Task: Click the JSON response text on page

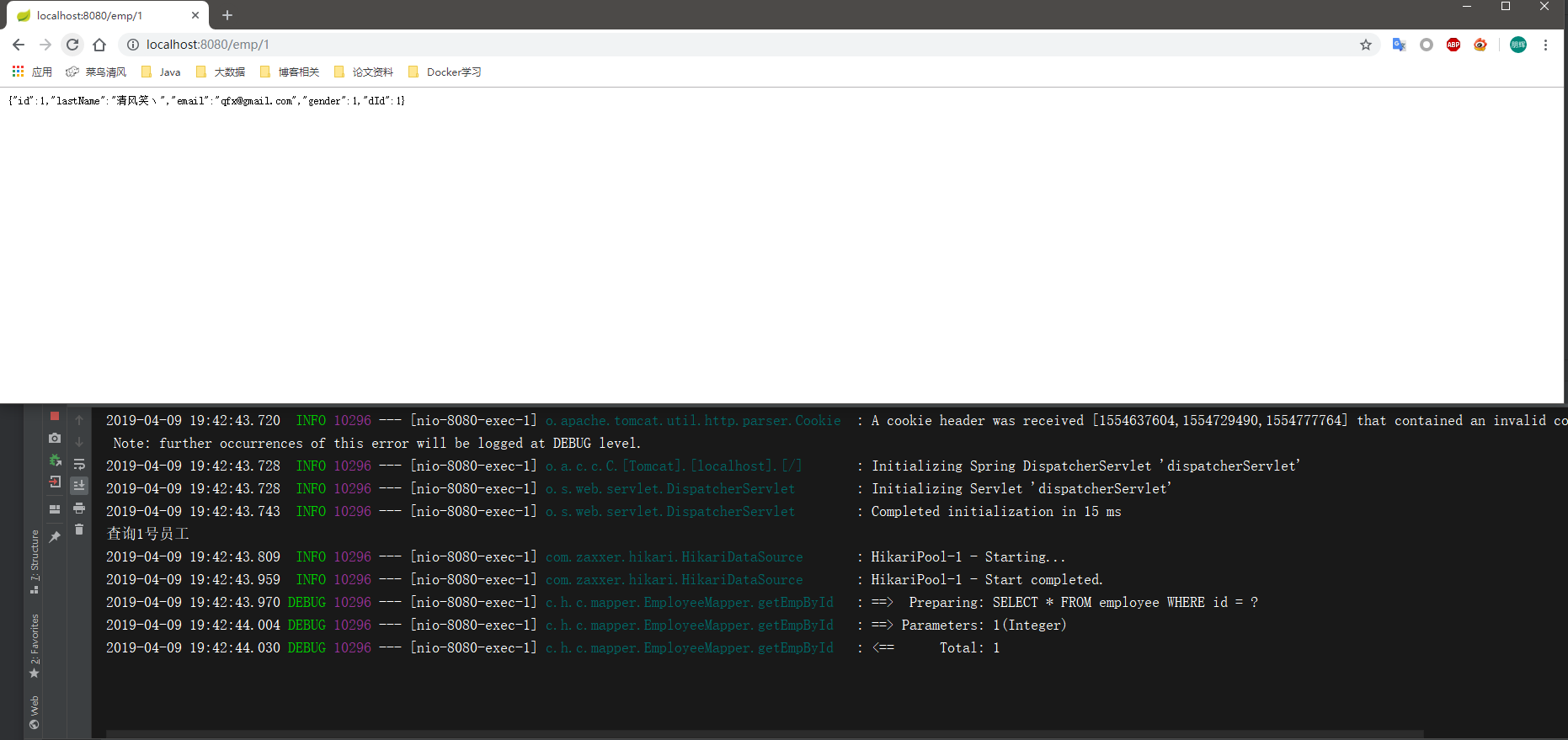Action: [x=207, y=100]
